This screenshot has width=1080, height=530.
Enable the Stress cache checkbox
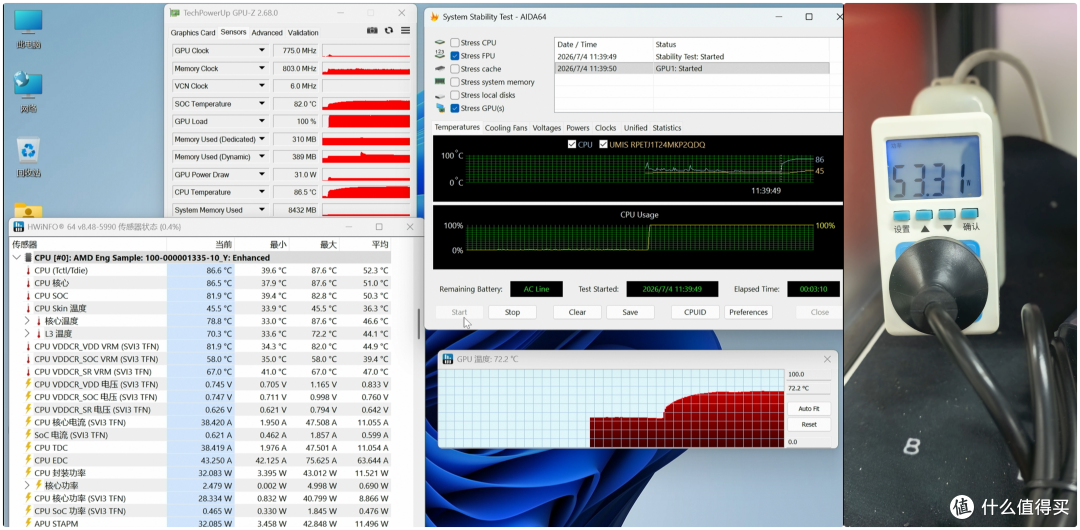(x=455, y=69)
